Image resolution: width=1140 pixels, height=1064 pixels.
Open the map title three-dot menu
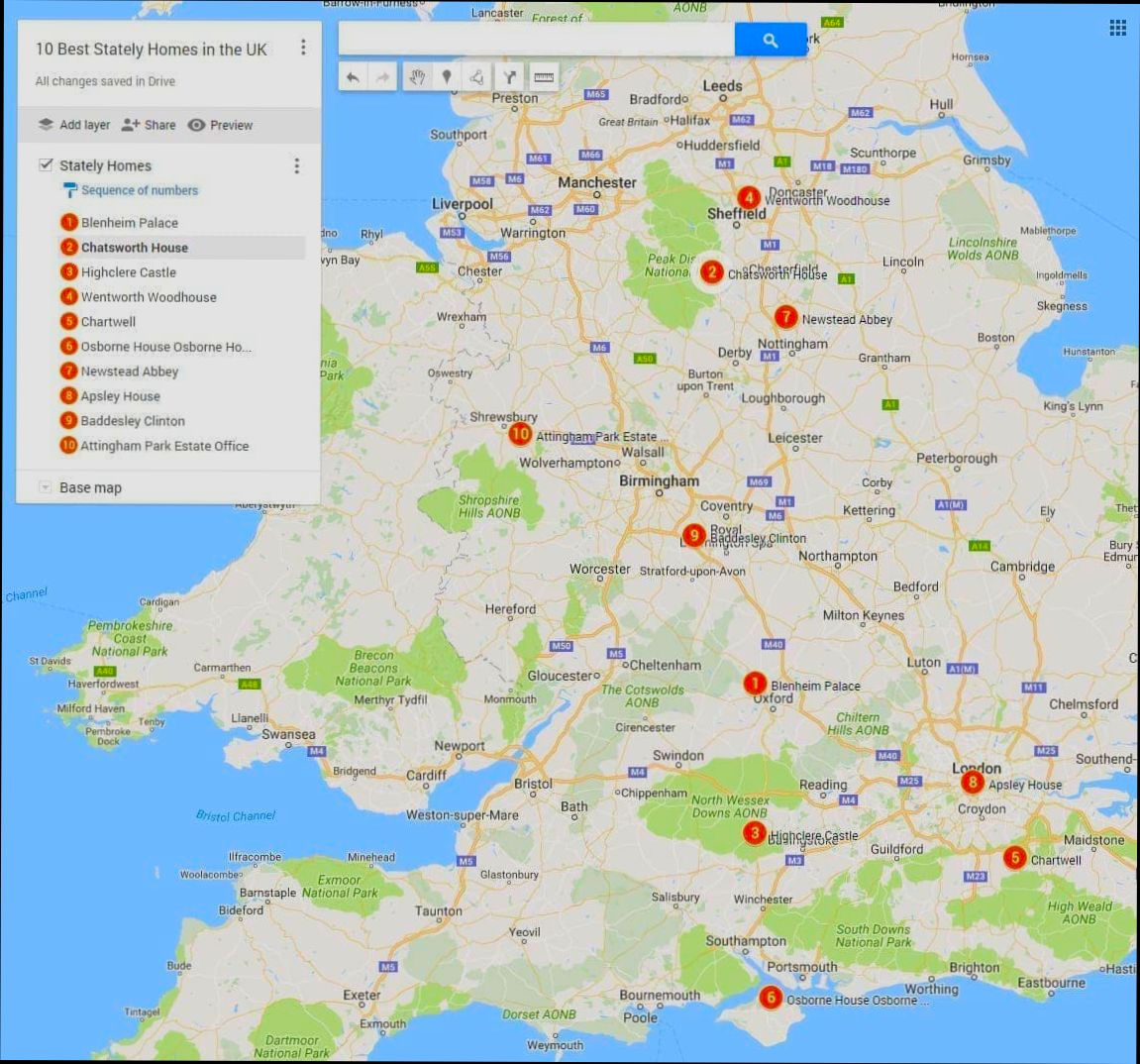click(303, 47)
